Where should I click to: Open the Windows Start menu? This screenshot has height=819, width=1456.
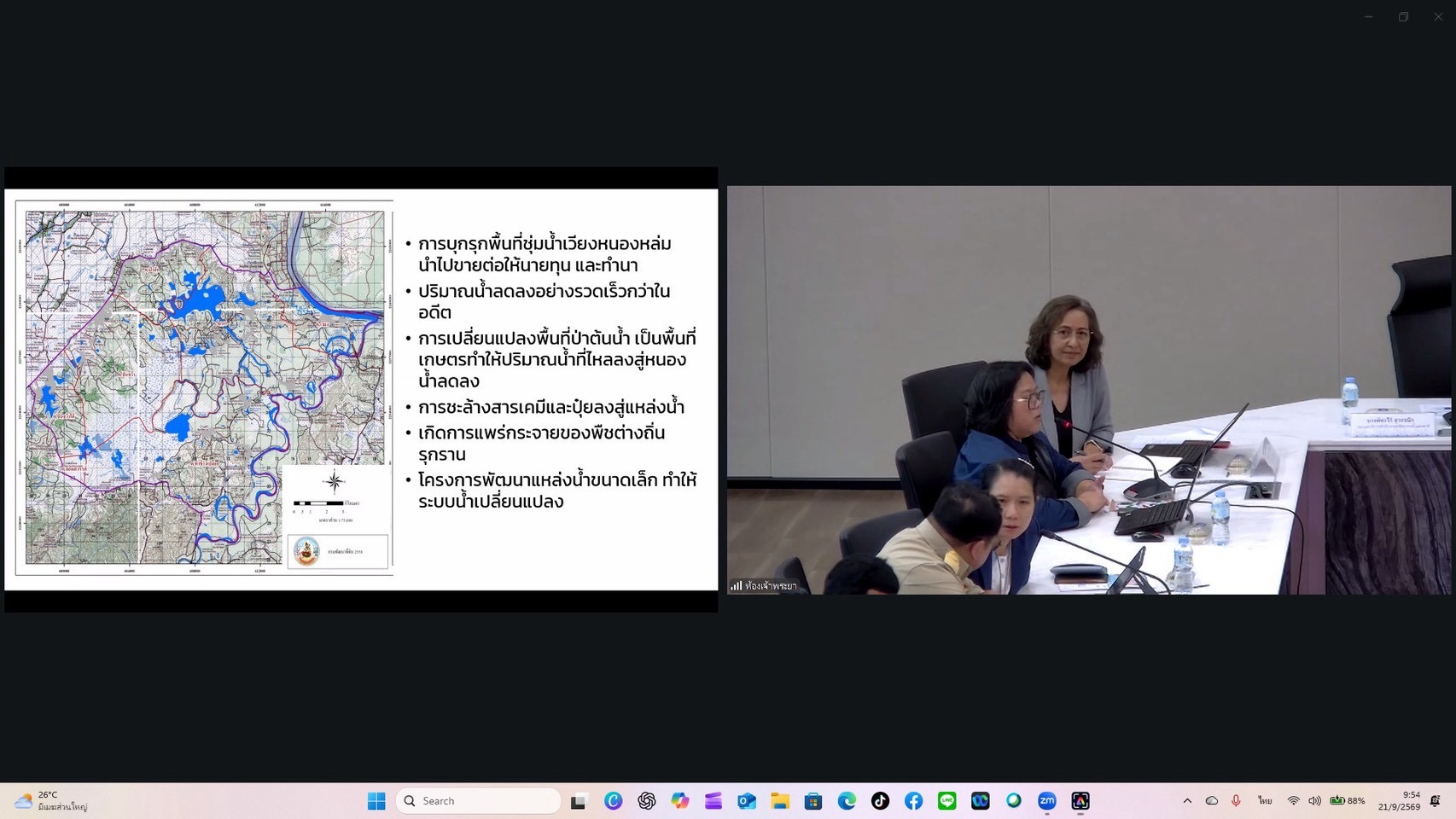376,801
